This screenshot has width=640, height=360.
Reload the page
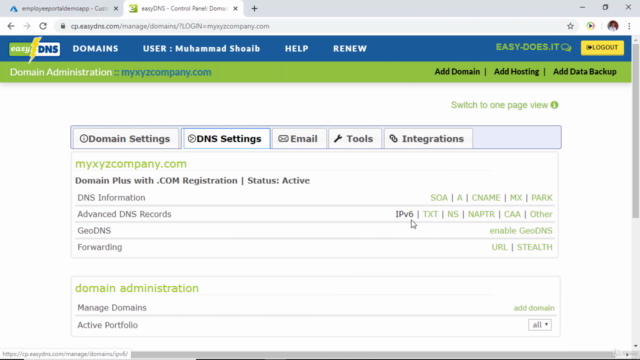43,26
